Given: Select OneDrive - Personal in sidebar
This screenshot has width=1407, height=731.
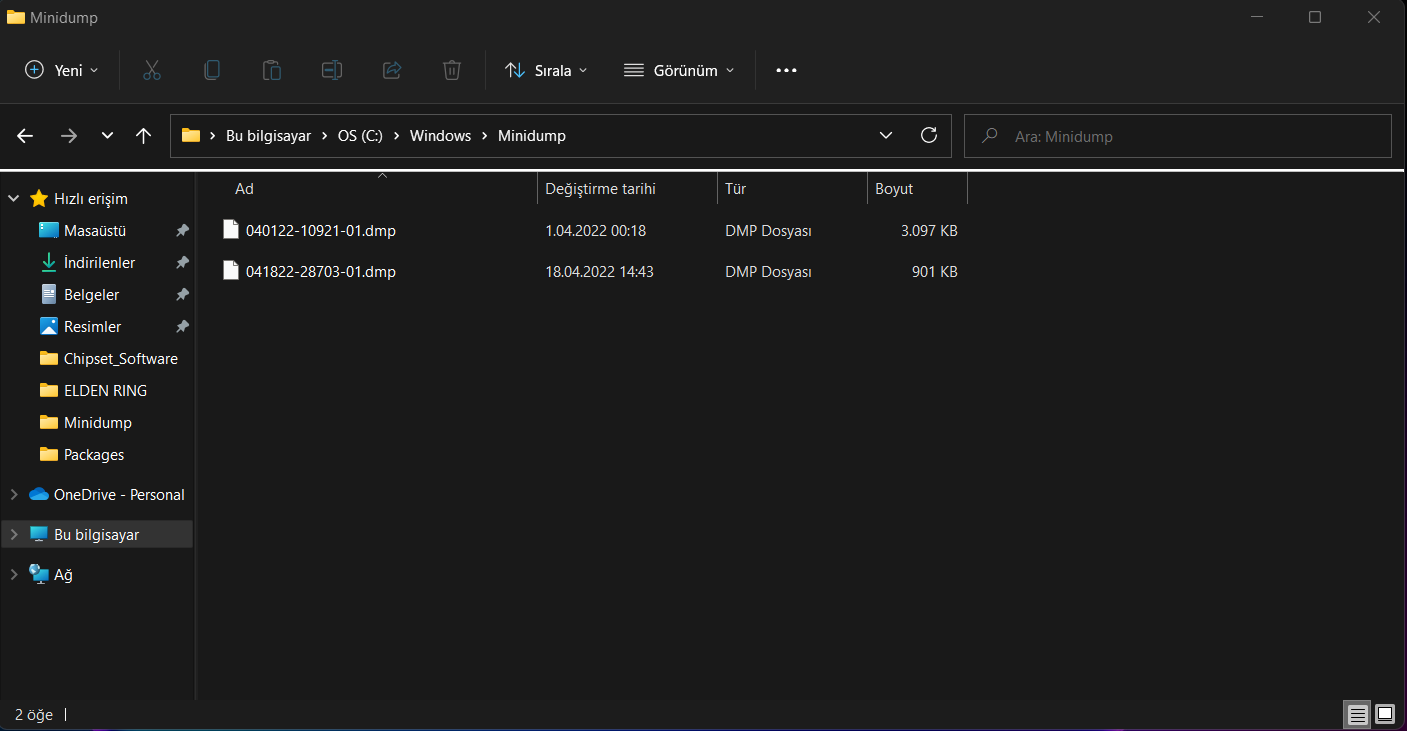Looking at the screenshot, I should tap(119, 495).
